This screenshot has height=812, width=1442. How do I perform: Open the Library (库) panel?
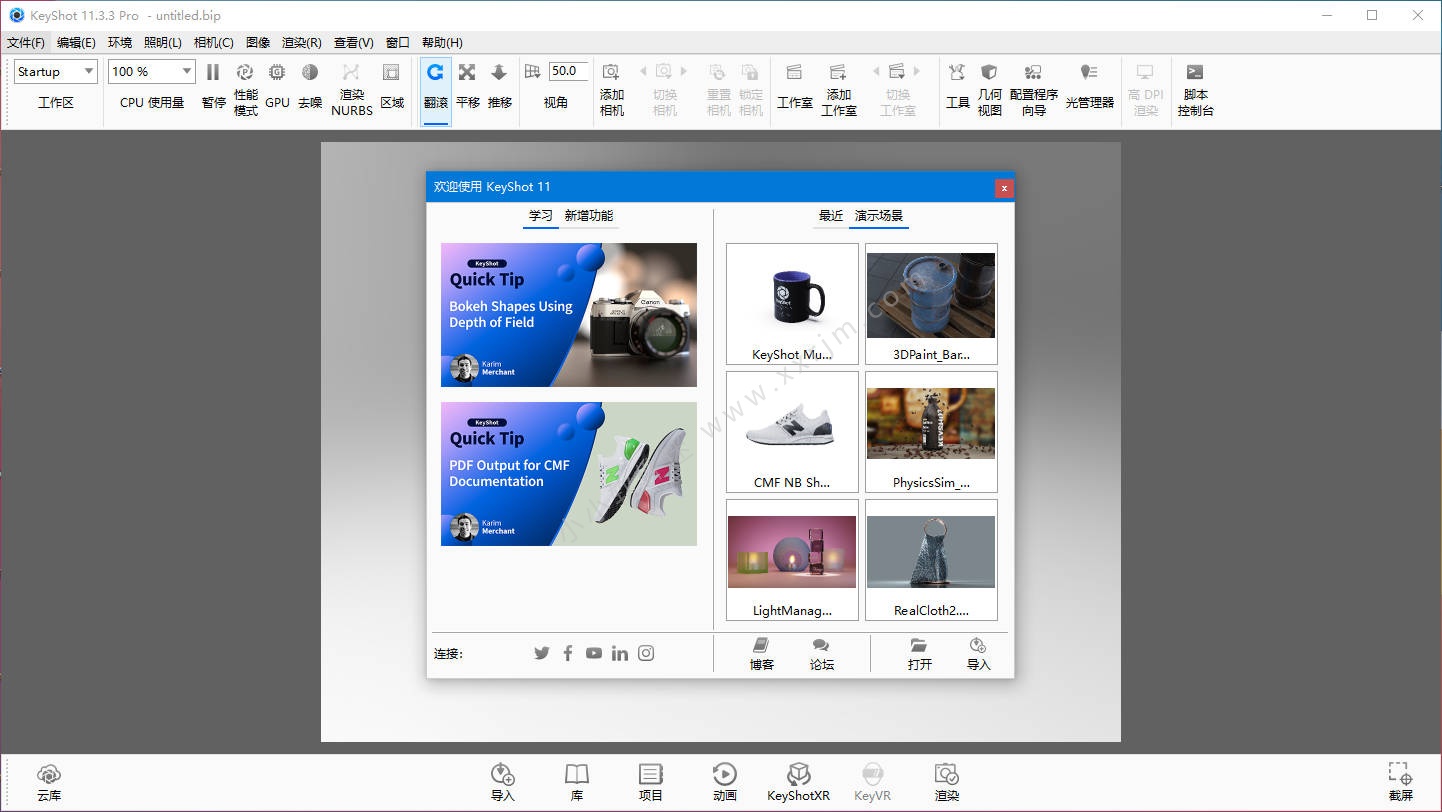[577, 782]
